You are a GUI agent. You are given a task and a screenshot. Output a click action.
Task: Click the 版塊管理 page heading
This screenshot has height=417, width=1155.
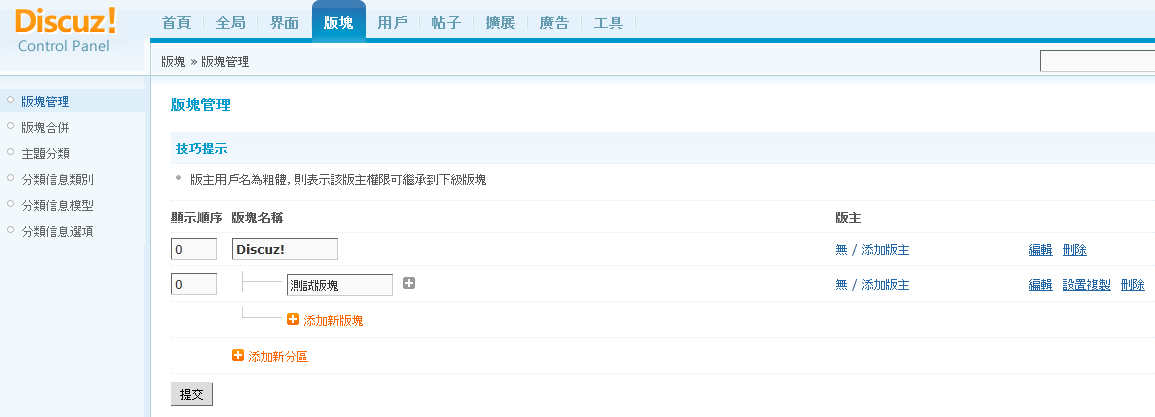(200, 105)
